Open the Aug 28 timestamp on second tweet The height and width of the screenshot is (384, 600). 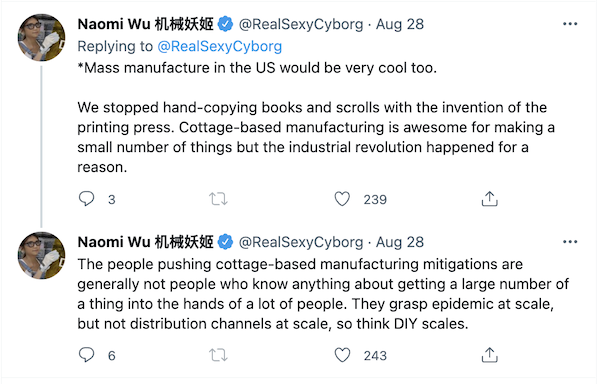click(x=400, y=242)
